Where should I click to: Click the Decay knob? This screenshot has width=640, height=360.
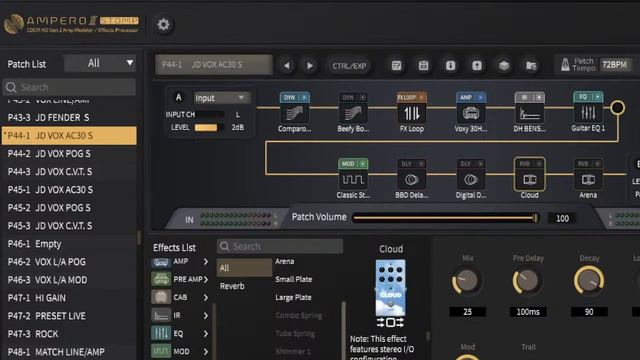[x=589, y=281]
